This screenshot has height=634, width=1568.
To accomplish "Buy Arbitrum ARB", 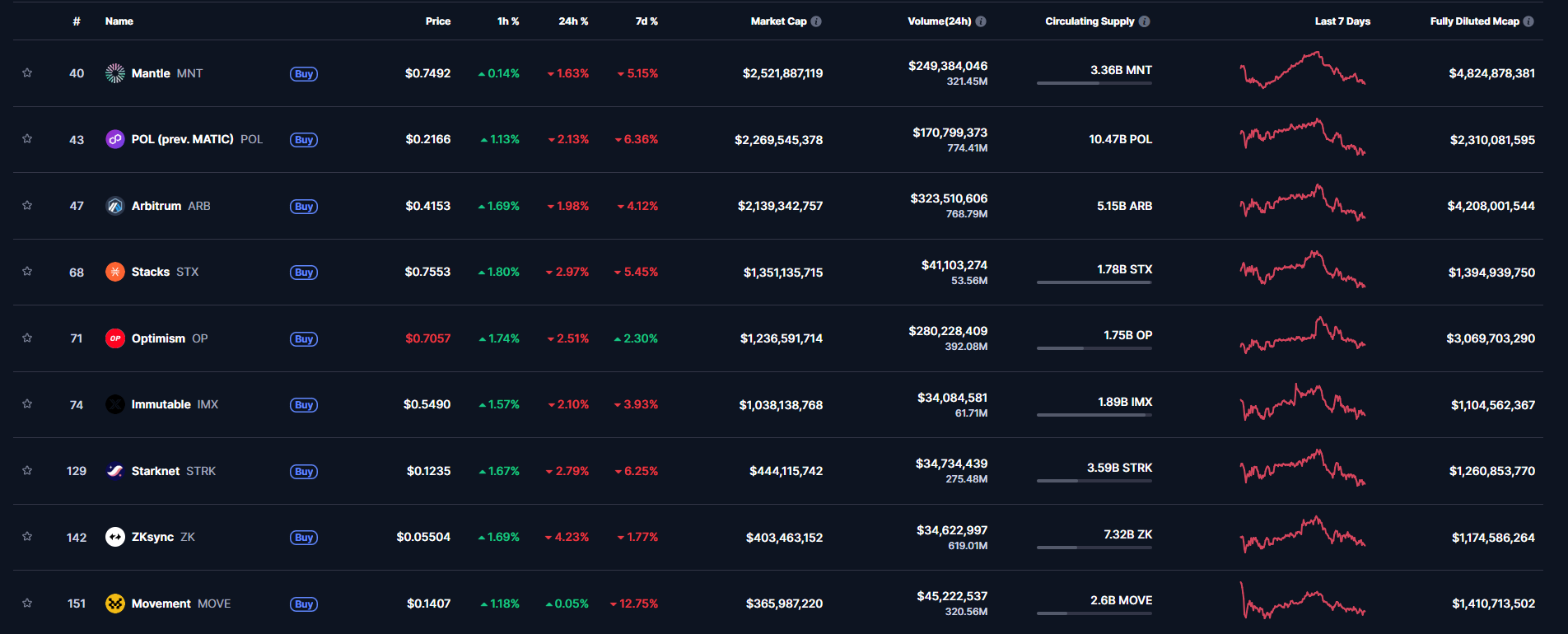I will 304,207.
